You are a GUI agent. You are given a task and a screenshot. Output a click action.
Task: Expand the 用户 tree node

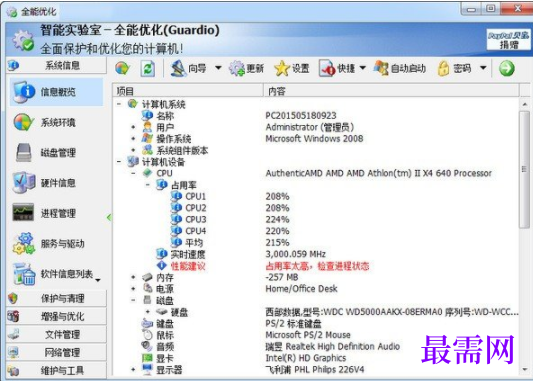coord(133,127)
